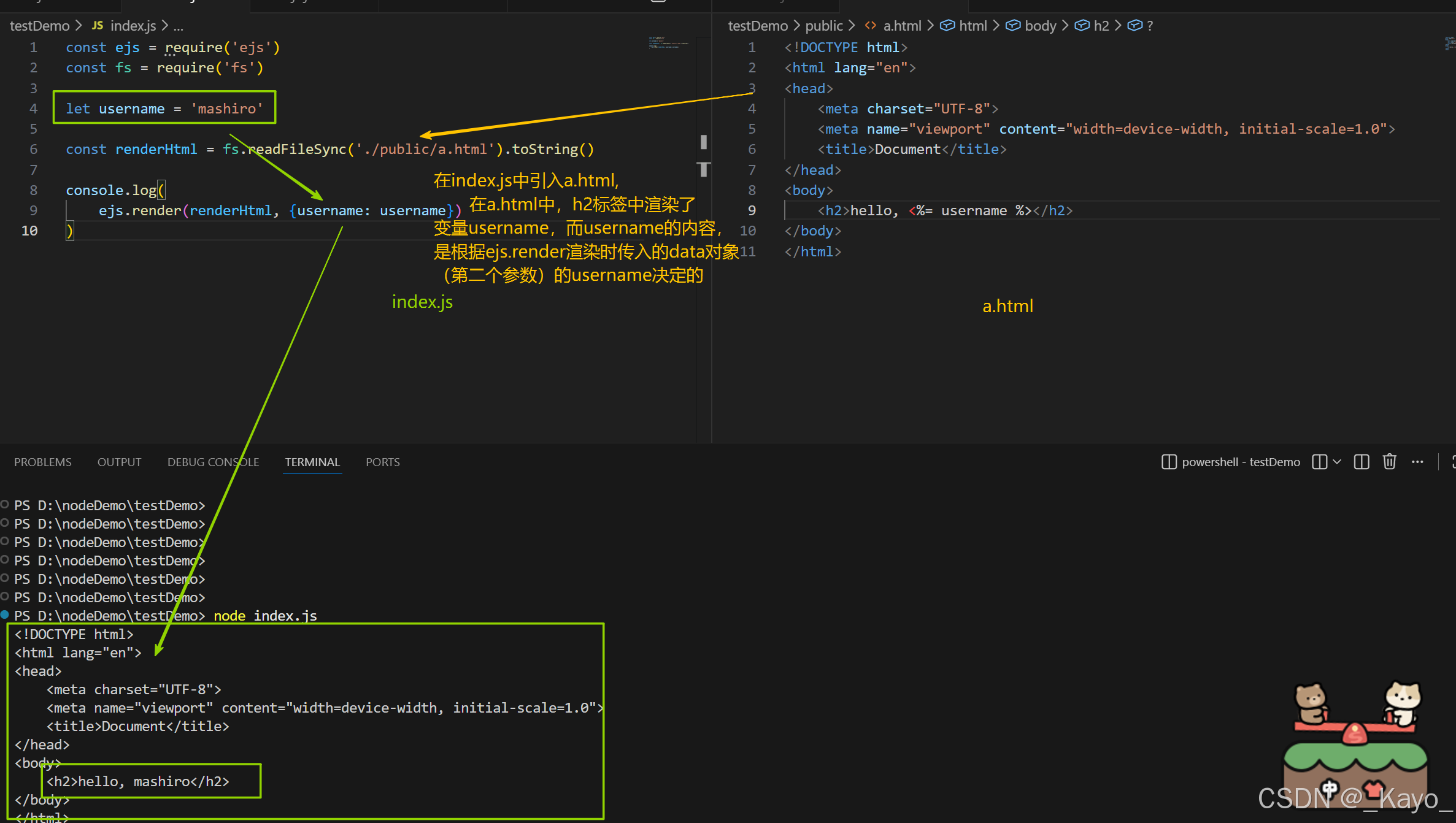Image resolution: width=1456 pixels, height=823 pixels.
Task: Open the ellipsis breadcrumb after index.js
Action: pos(178,26)
